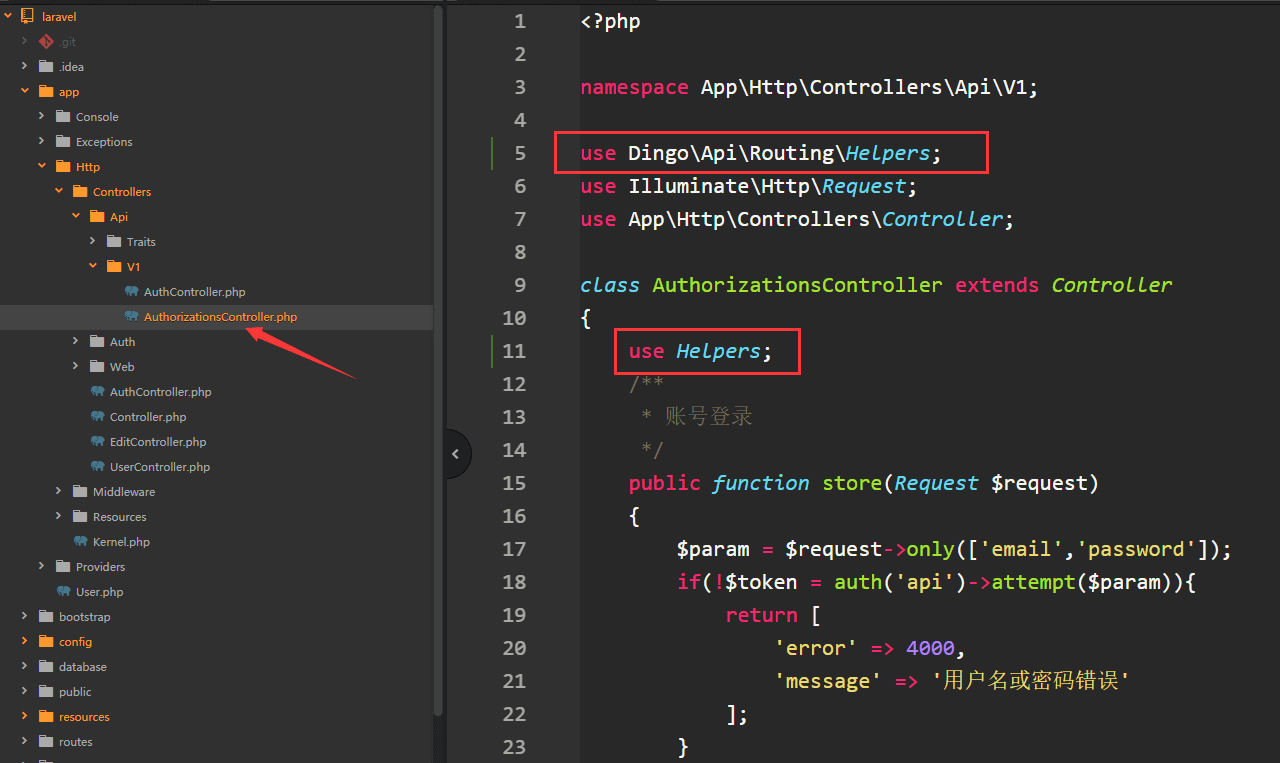1280x763 pixels.
Task: Expand the Providers folder chevron
Action: [x=41, y=567]
